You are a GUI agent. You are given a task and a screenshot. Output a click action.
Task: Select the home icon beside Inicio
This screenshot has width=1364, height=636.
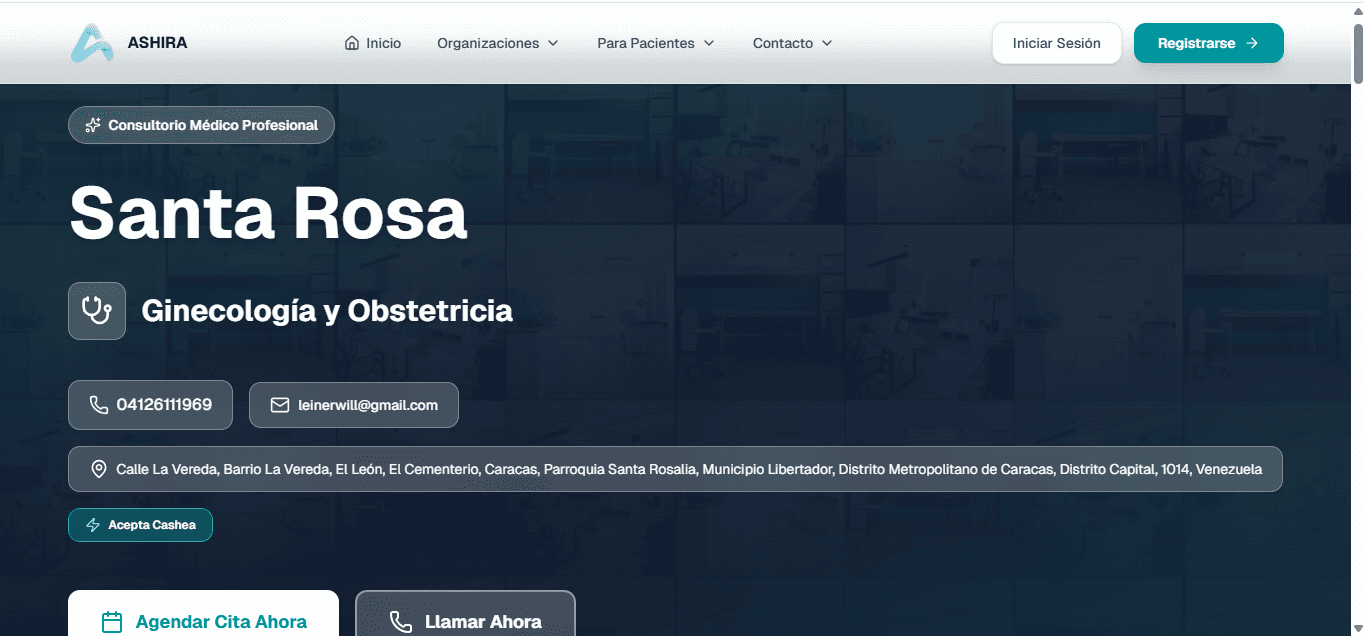pyautogui.click(x=350, y=43)
